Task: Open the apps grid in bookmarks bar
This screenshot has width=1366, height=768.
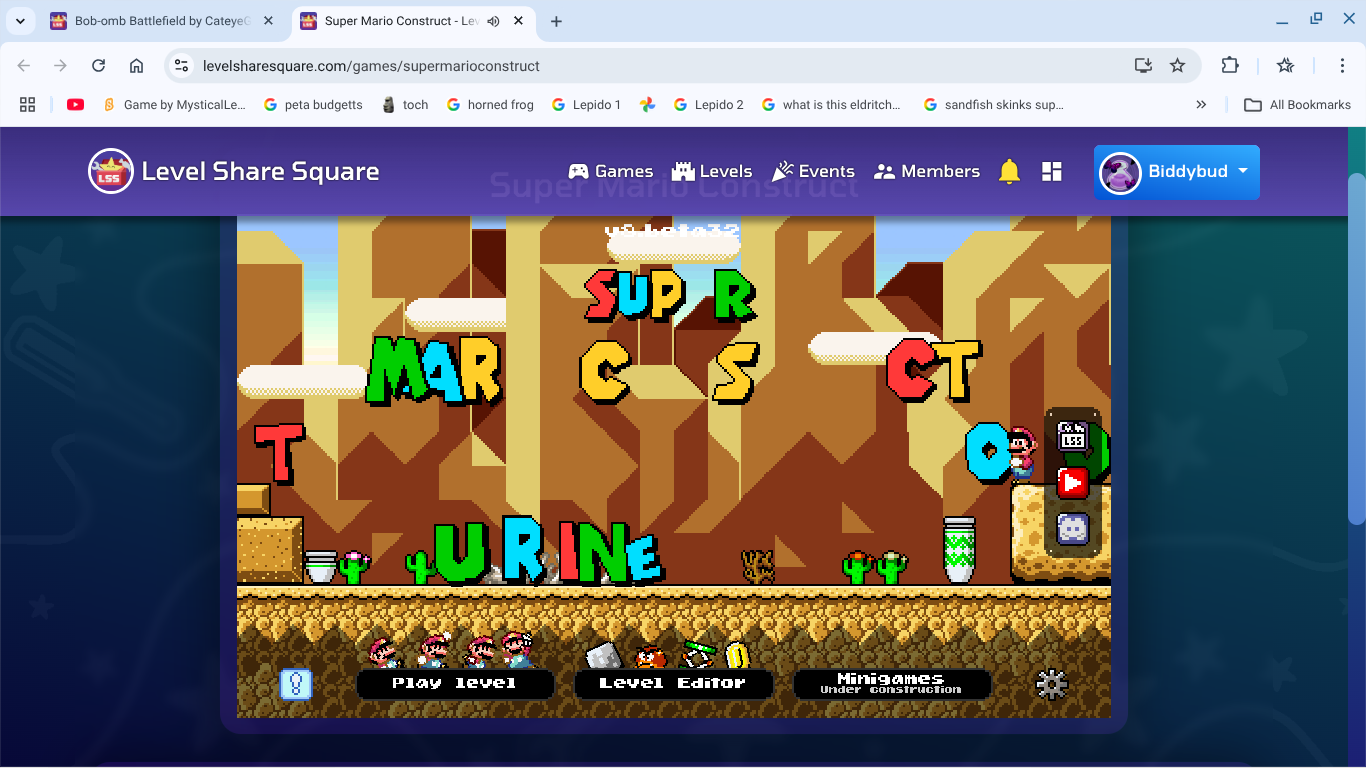Action: [28, 104]
